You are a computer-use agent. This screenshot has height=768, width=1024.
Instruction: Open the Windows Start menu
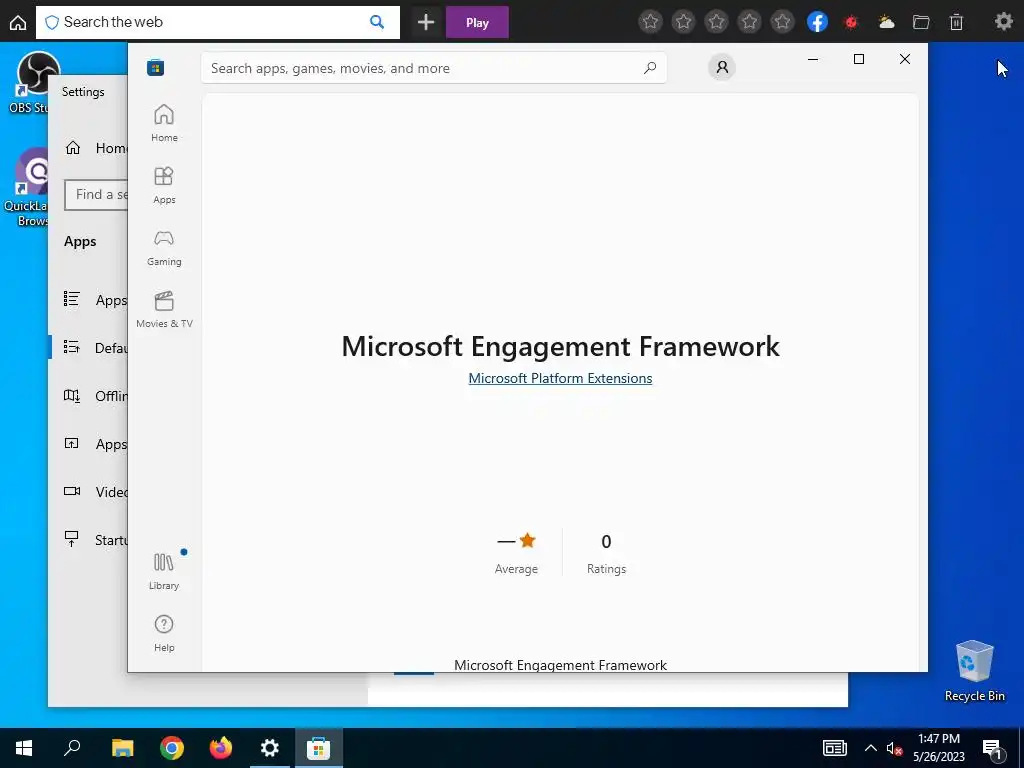pyautogui.click(x=24, y=748)
